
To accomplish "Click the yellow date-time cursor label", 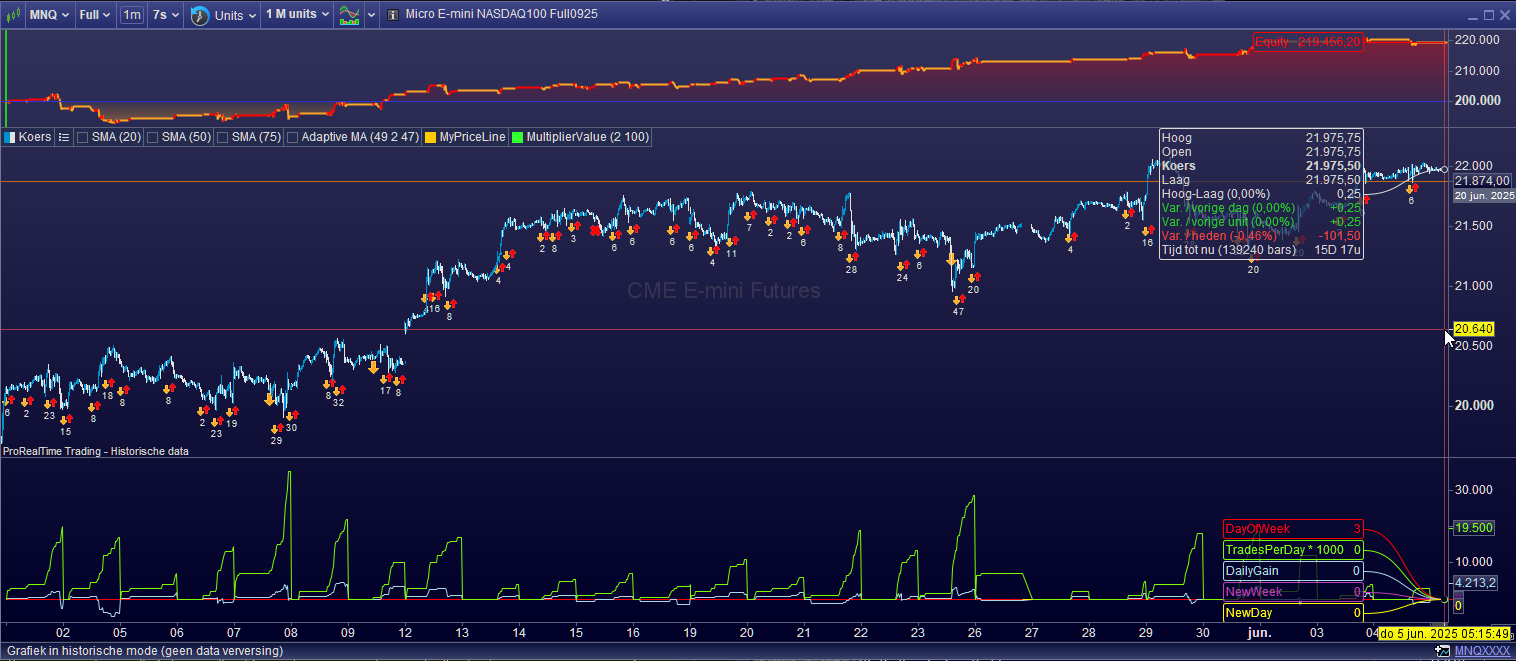I will [1444, 634].
